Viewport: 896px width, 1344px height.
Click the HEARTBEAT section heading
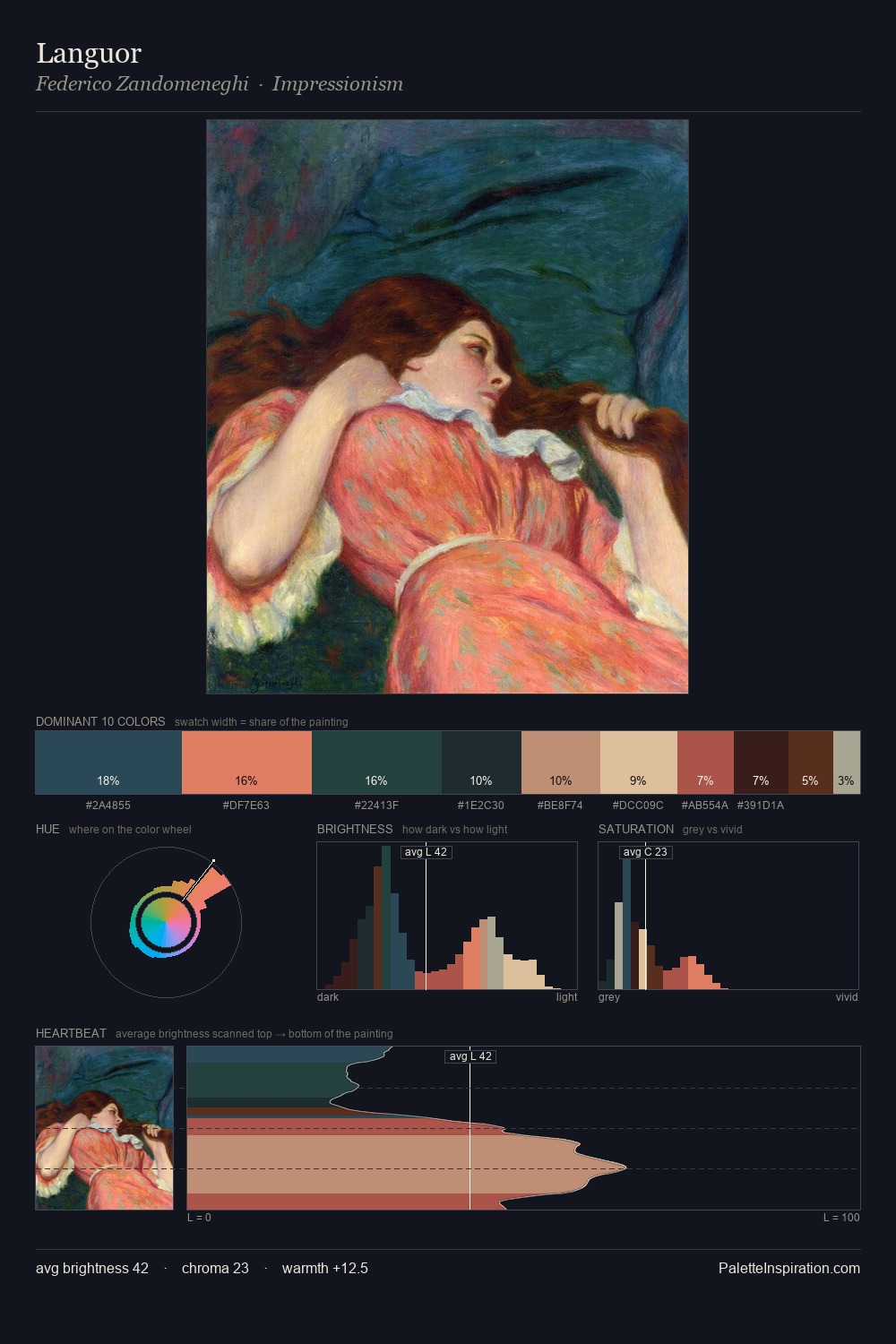71,1033
